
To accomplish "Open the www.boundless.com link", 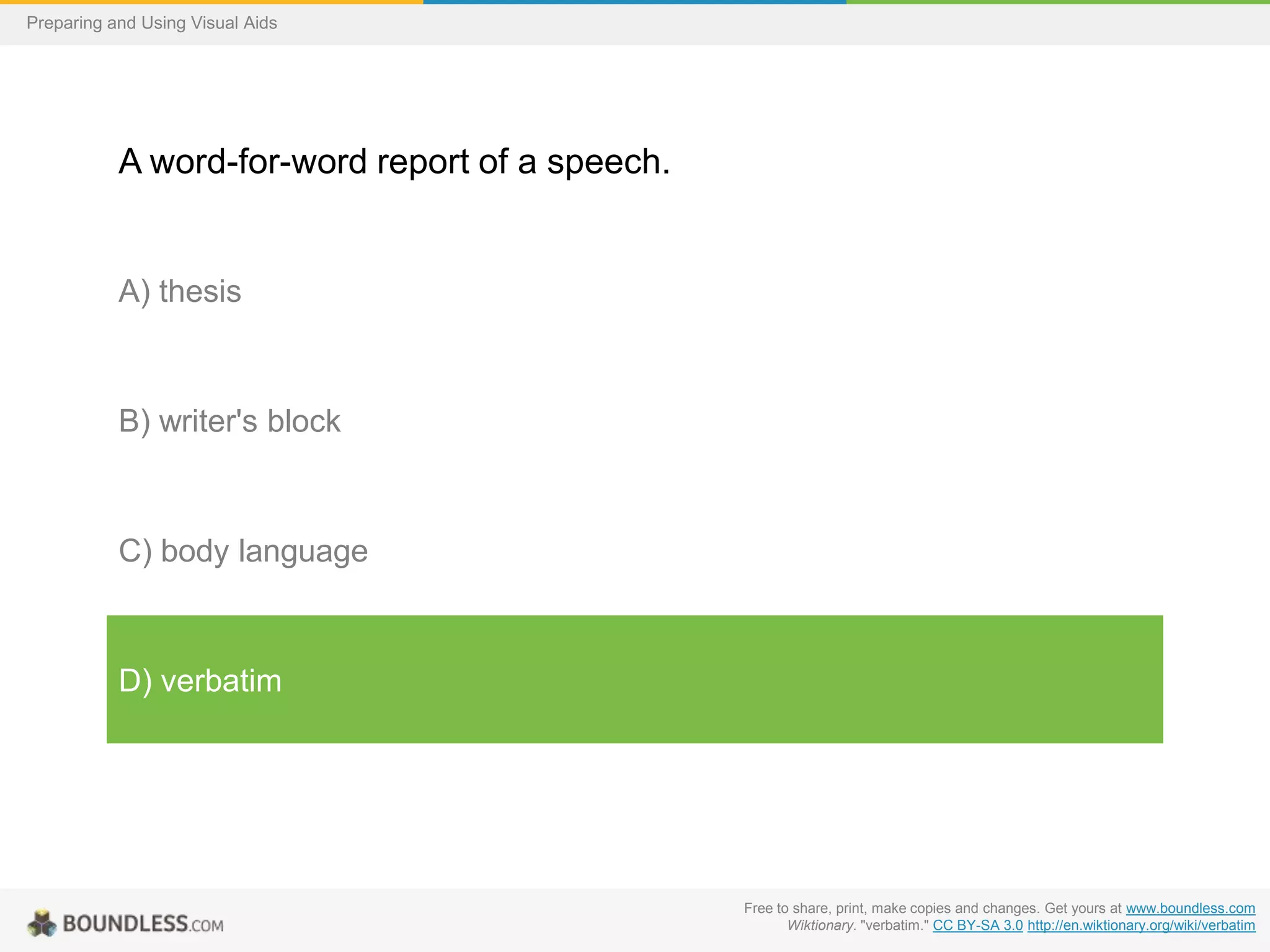I will pos(1190,908).
